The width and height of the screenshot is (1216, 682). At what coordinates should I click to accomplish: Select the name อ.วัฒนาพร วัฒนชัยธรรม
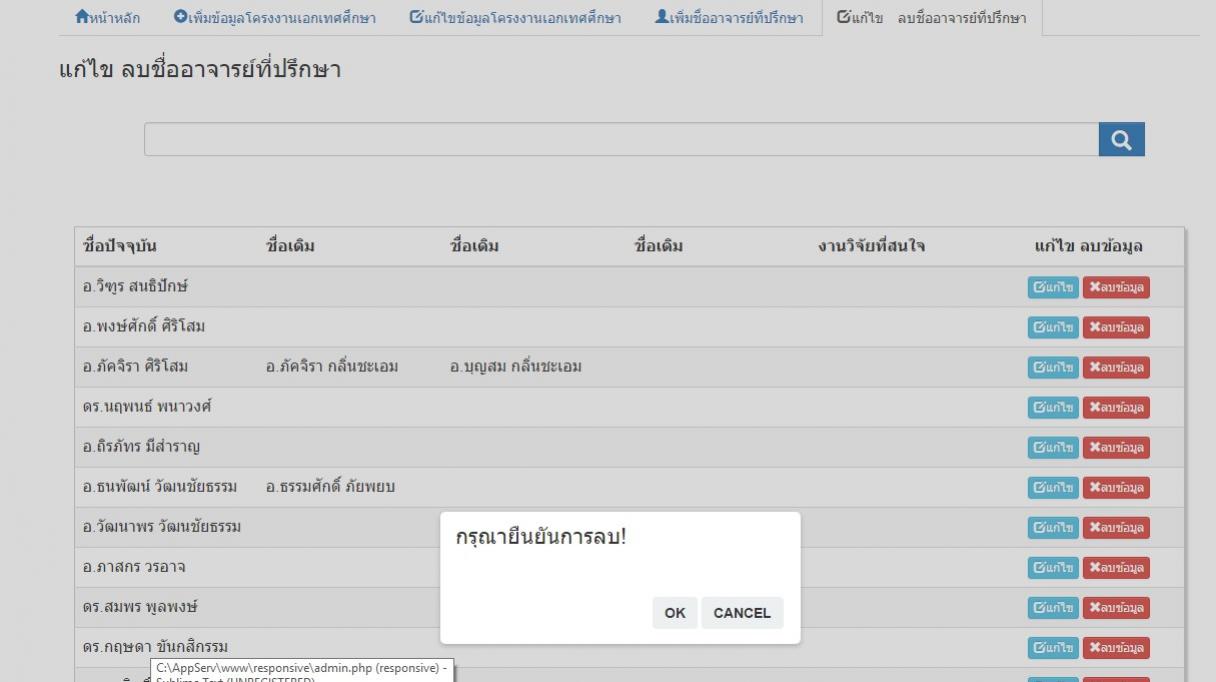162,527
